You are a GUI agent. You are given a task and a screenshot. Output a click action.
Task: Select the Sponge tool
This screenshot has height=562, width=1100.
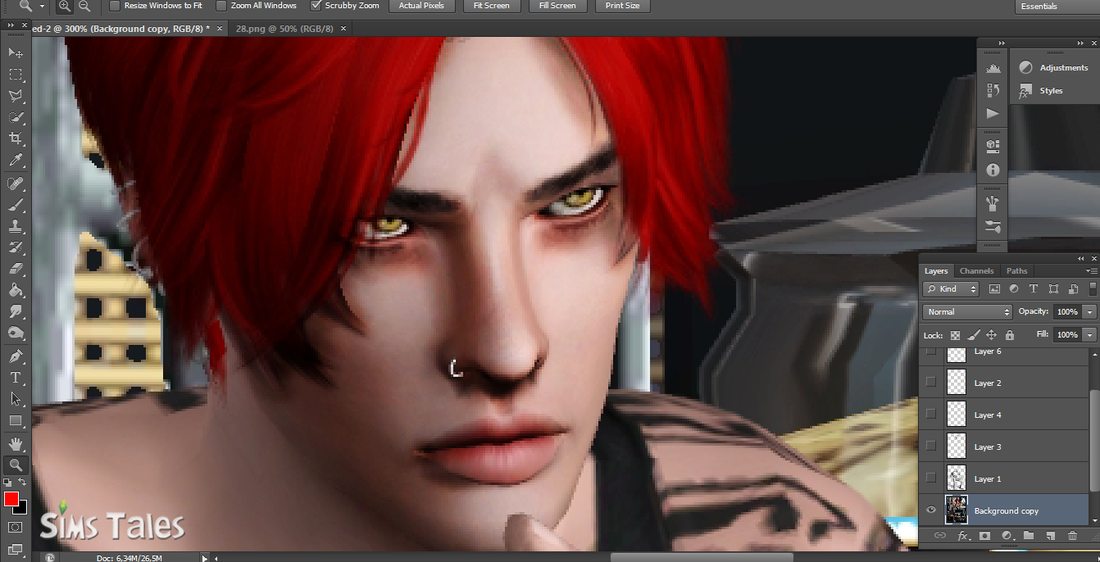click(15, 333)
